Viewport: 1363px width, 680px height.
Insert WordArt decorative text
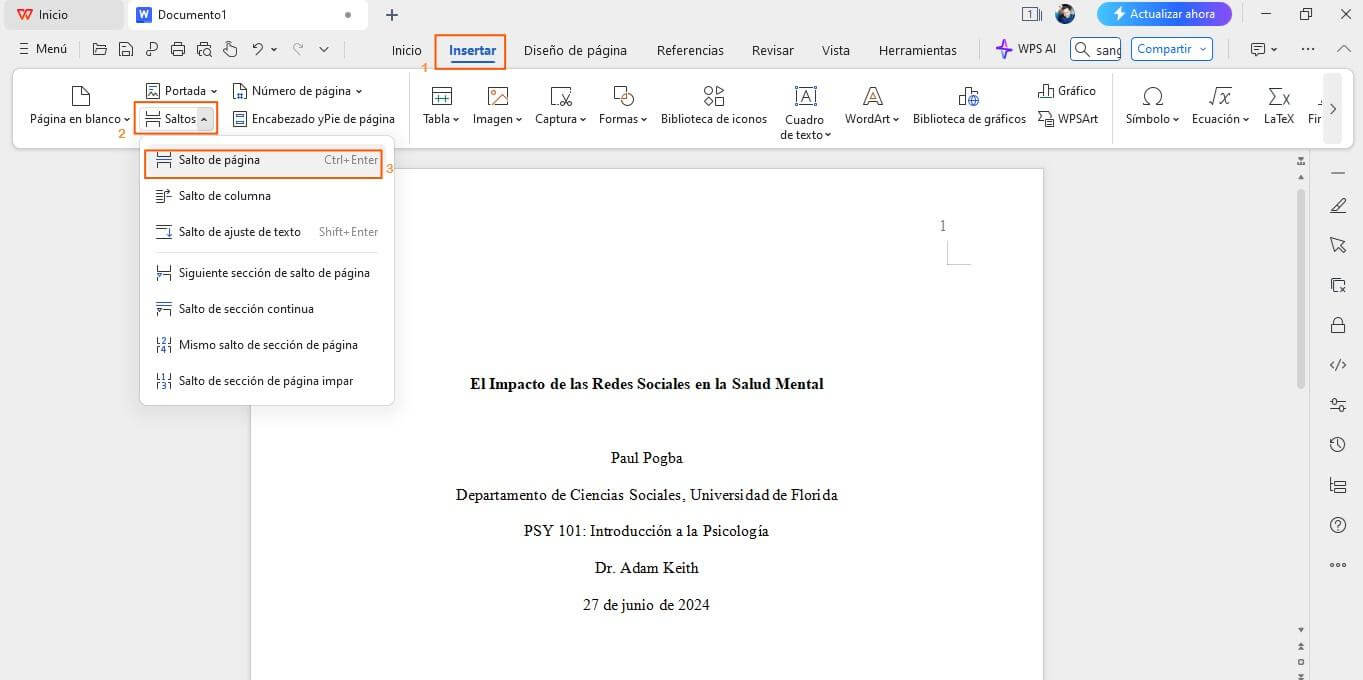pos(868,103)
